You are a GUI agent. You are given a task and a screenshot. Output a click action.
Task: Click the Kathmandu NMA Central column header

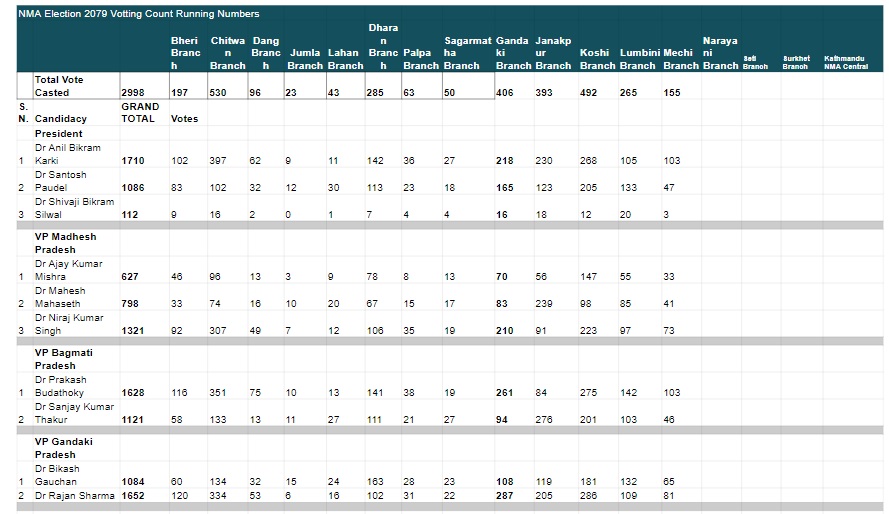pyautogui.click(x=845, y=62)
